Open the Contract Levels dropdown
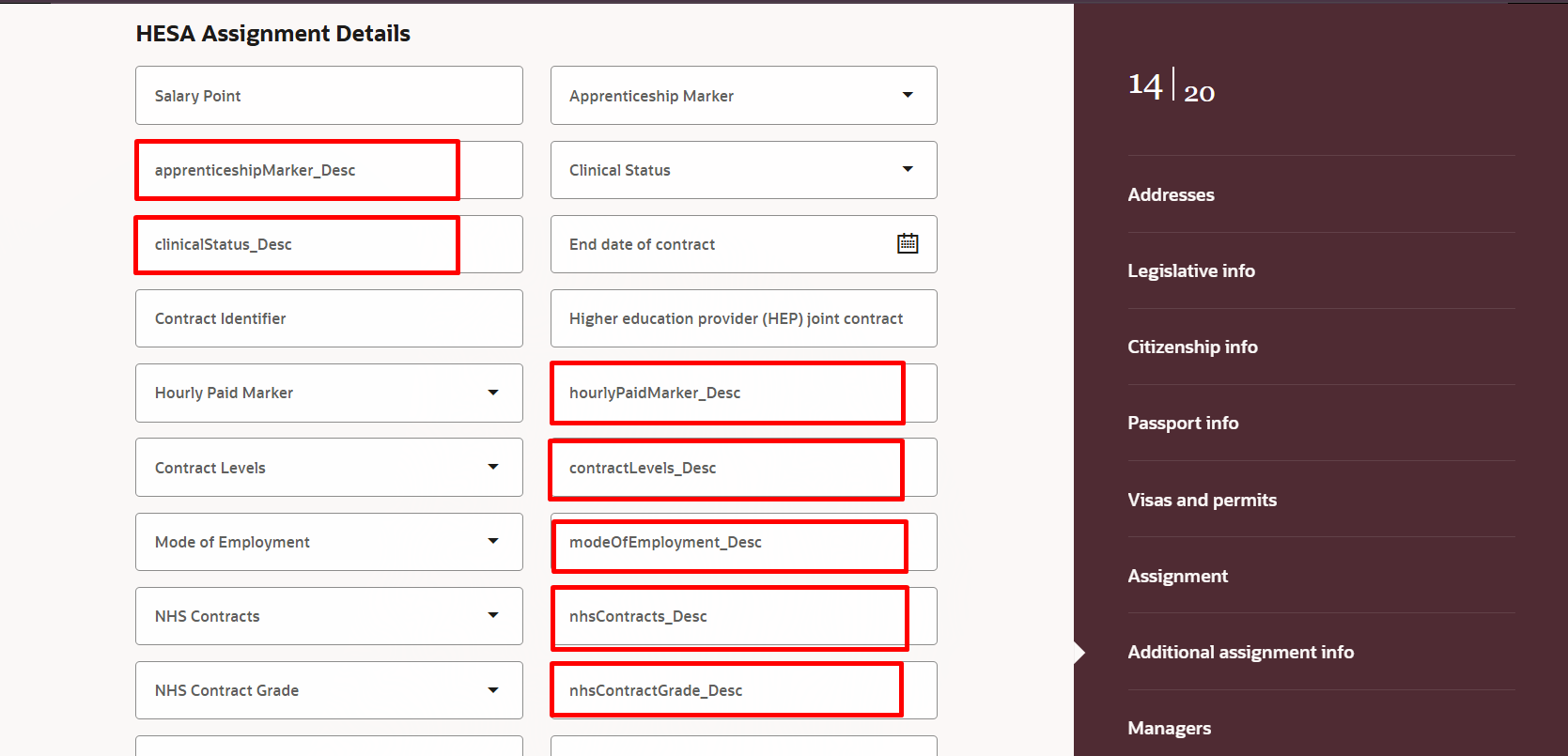The image size is (1568, 756). tap(493, 467)
